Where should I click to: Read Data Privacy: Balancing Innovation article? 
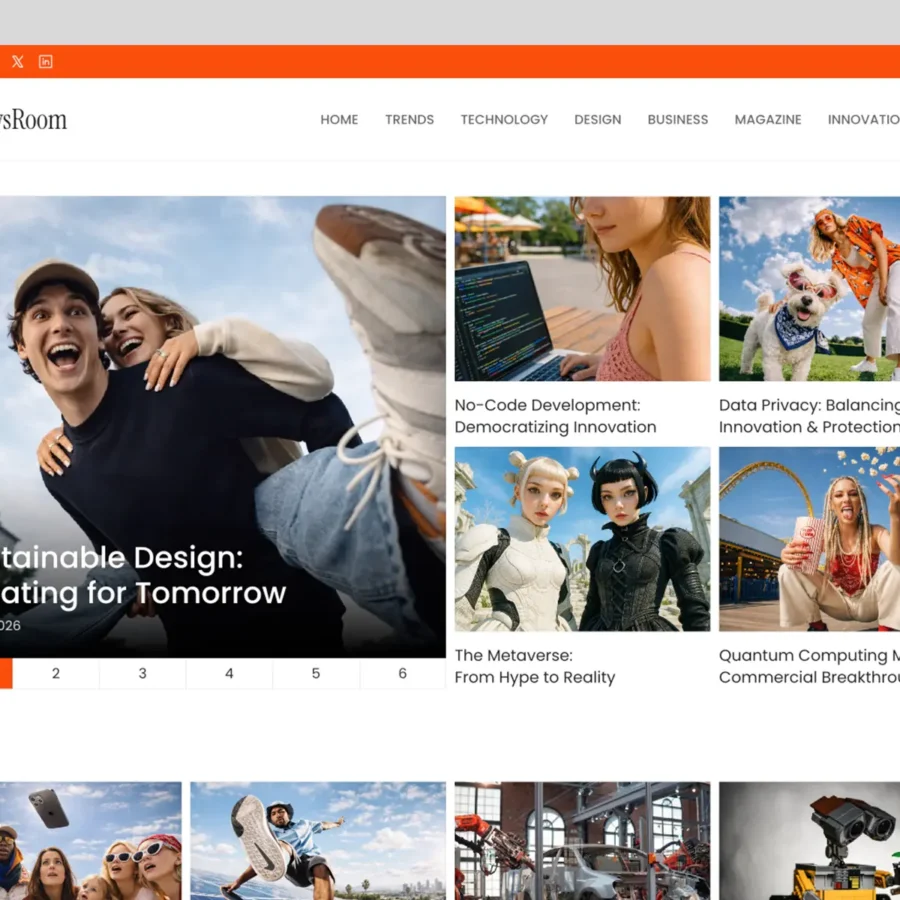(x=809, y=416)
